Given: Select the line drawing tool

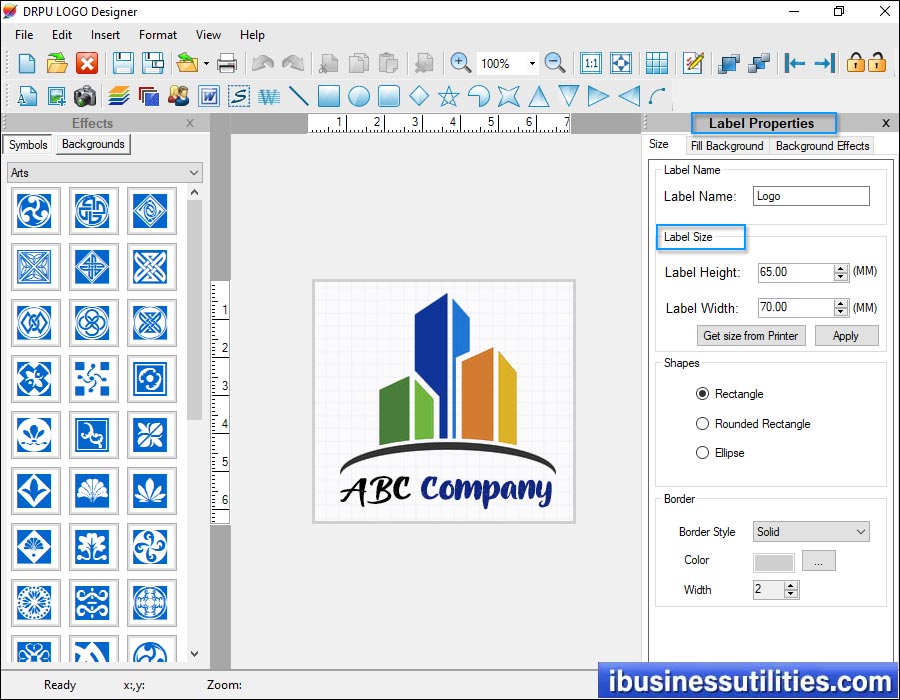Looking at the screenshot, I should [298, 96].
